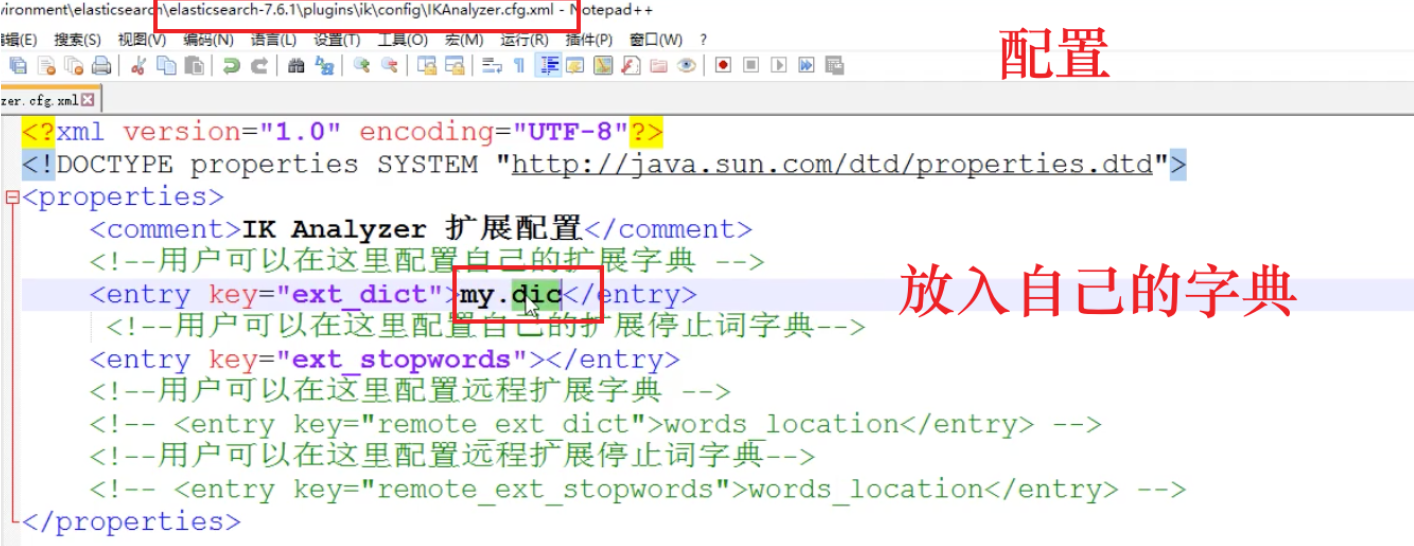The height and width of the screenshot is (546, 1414).
Task: Toggle the Indent Guide icon
Action: coord(548,66)
